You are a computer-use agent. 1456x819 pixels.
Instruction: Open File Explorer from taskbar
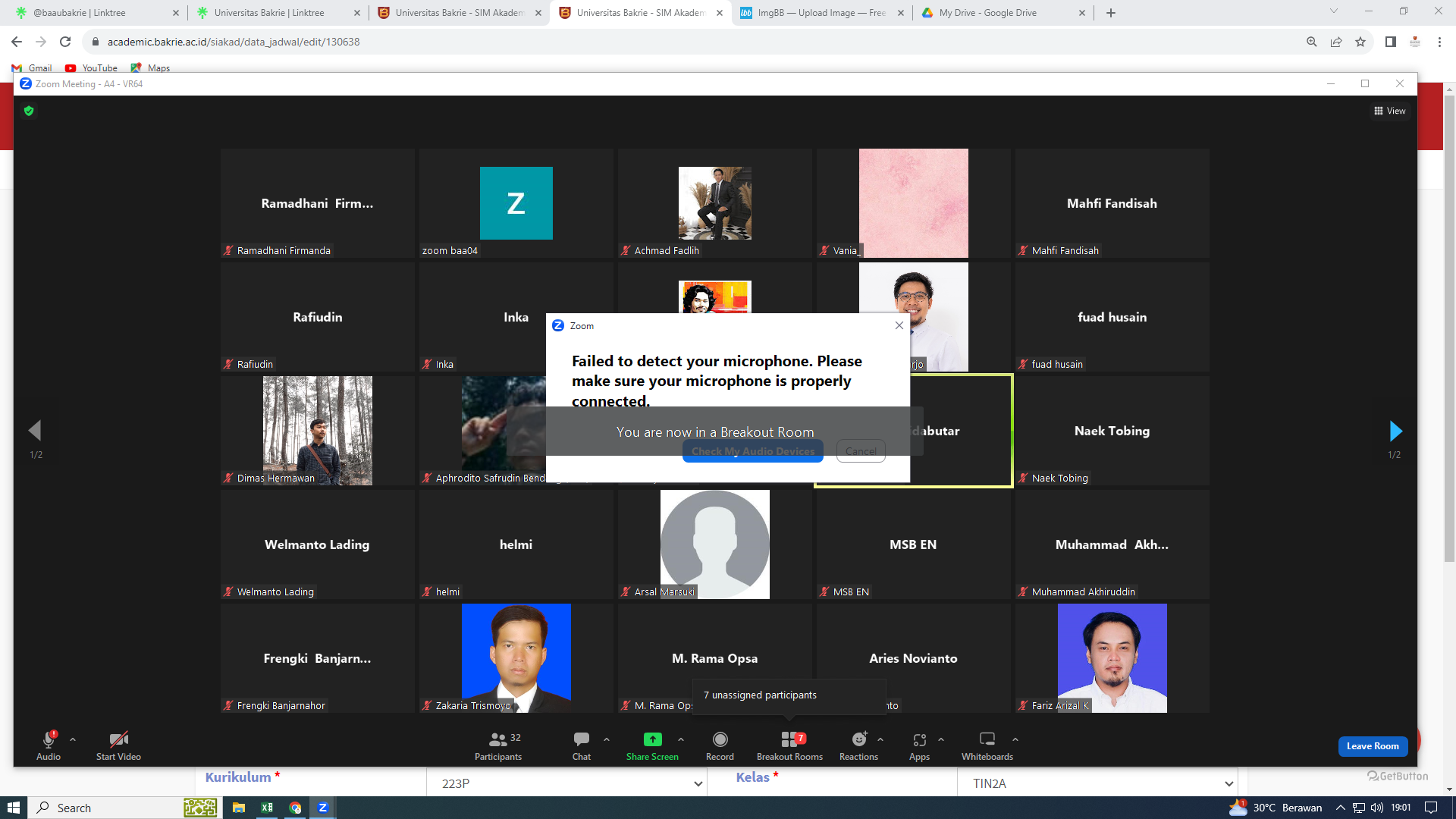(x=239, y=808)
